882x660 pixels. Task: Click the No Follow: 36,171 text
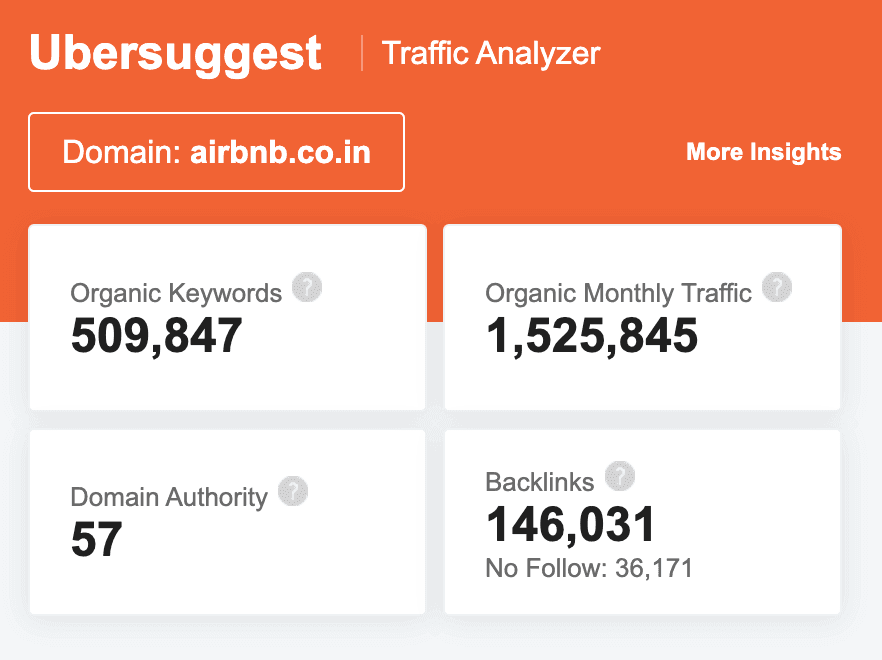point(590,567)
